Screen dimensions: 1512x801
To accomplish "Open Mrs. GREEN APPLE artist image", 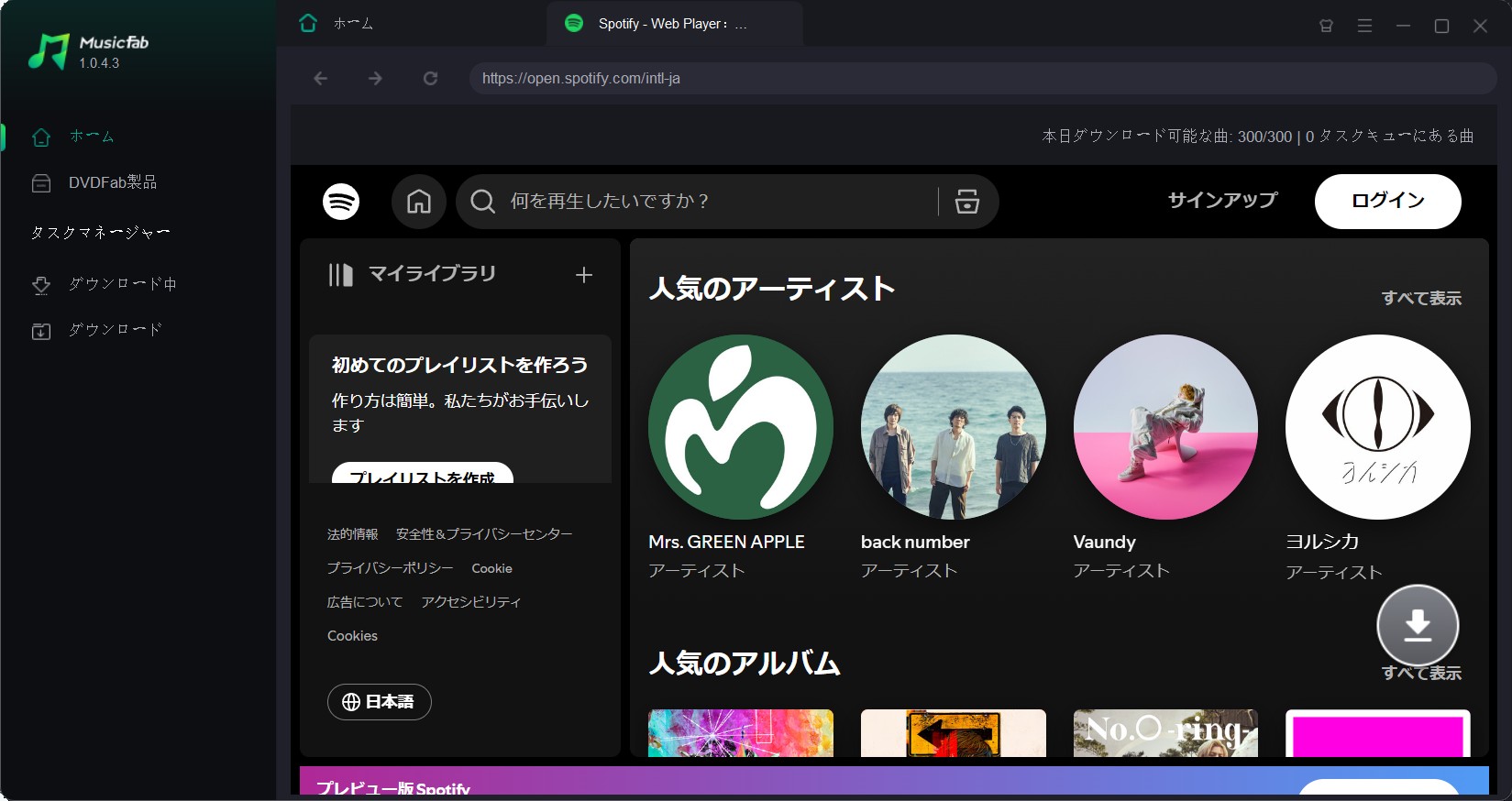I will point(741,427).
